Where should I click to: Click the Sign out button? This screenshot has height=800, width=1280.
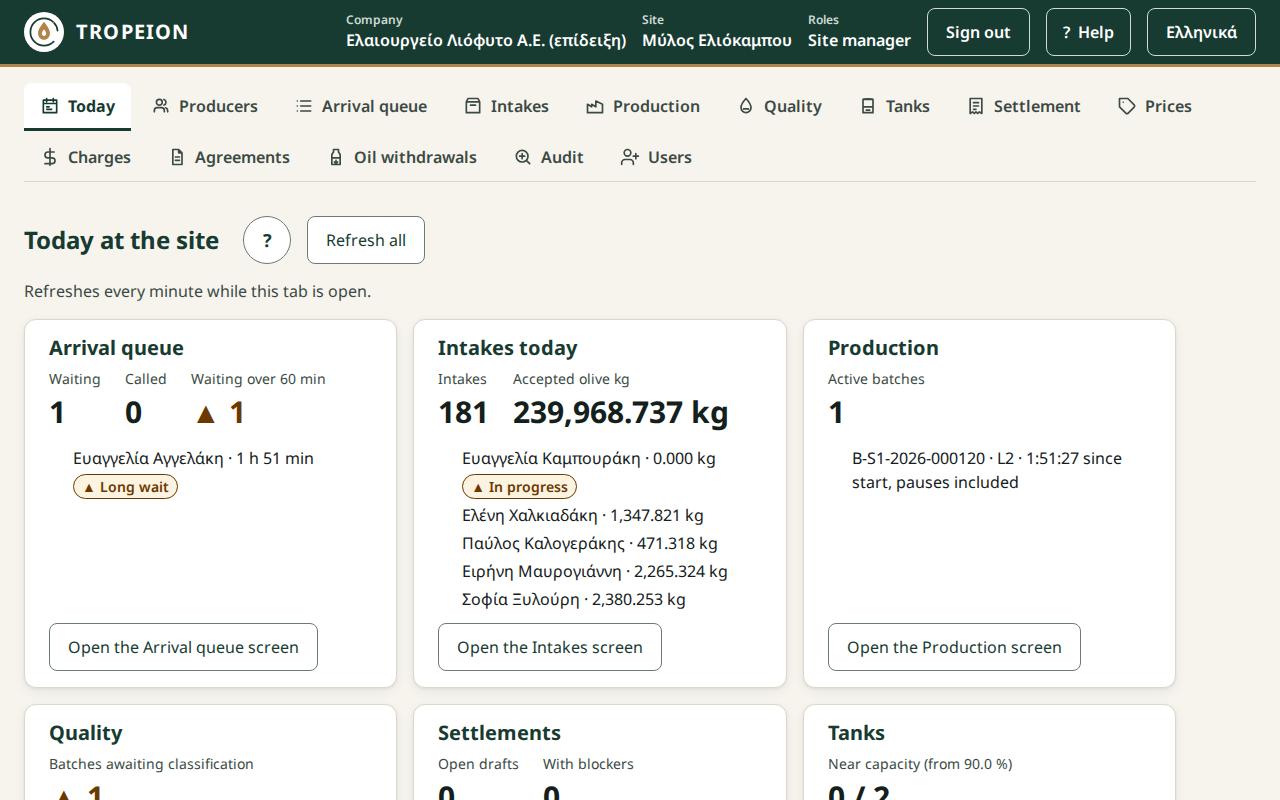978,32
